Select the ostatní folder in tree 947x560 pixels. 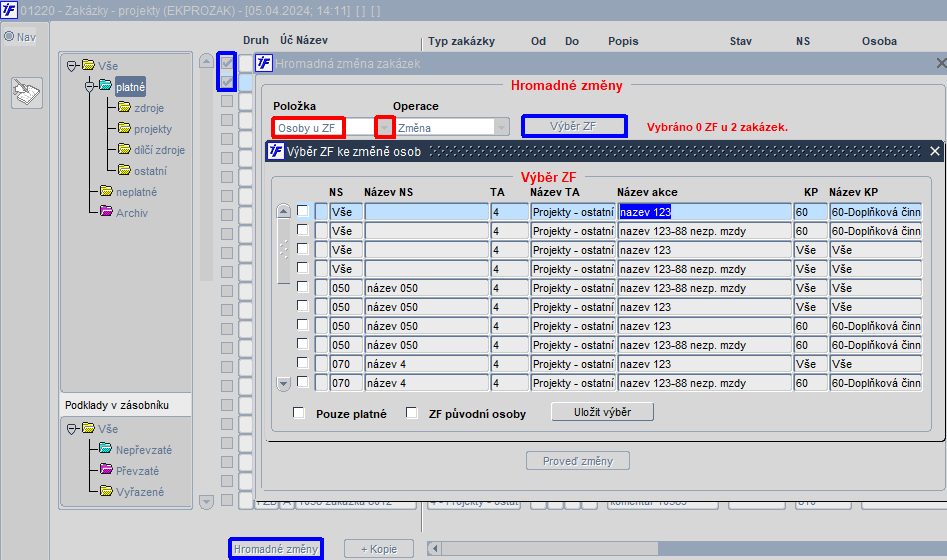click(x=150, y=171)
